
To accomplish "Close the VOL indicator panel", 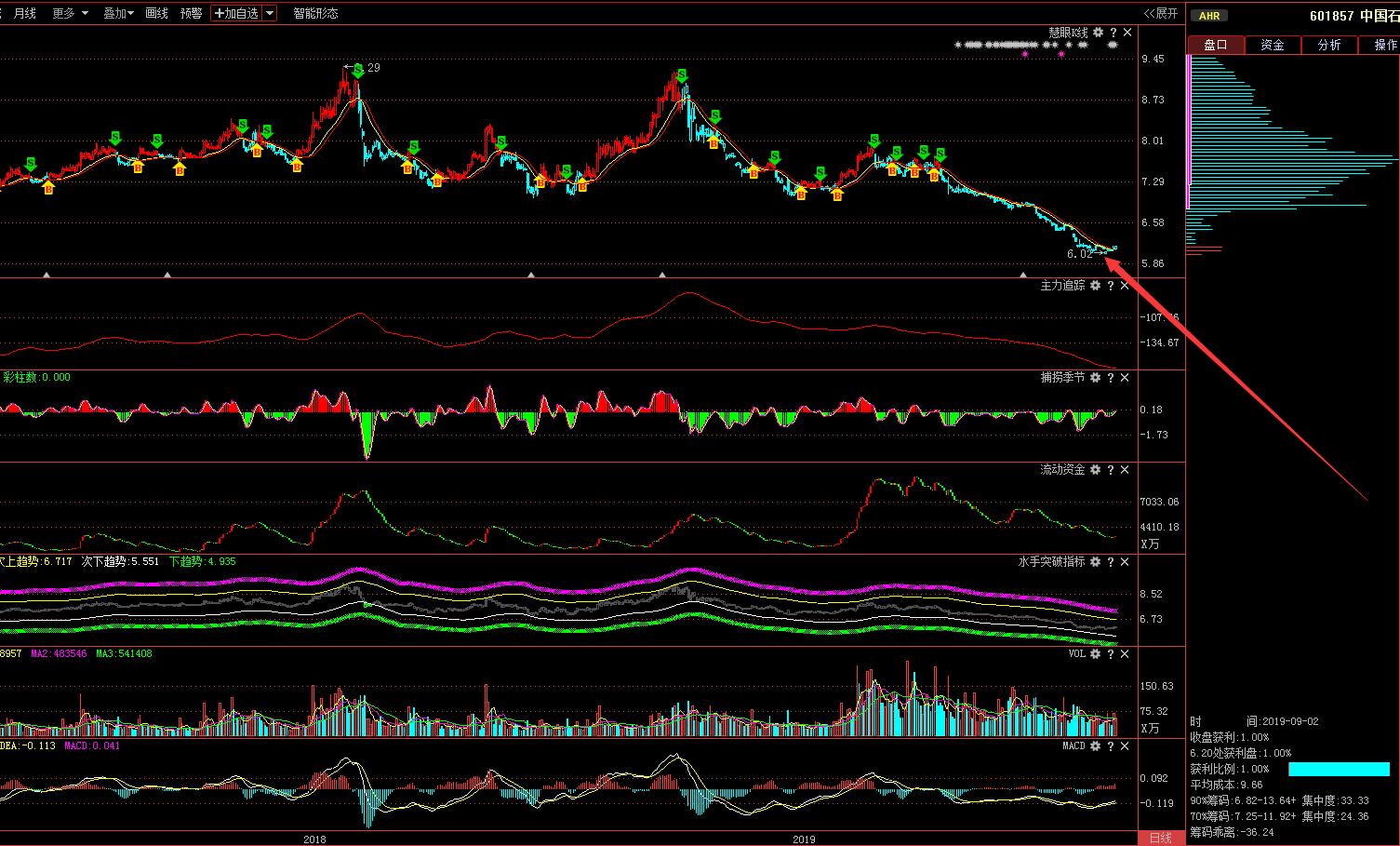I will point(1125,654).
